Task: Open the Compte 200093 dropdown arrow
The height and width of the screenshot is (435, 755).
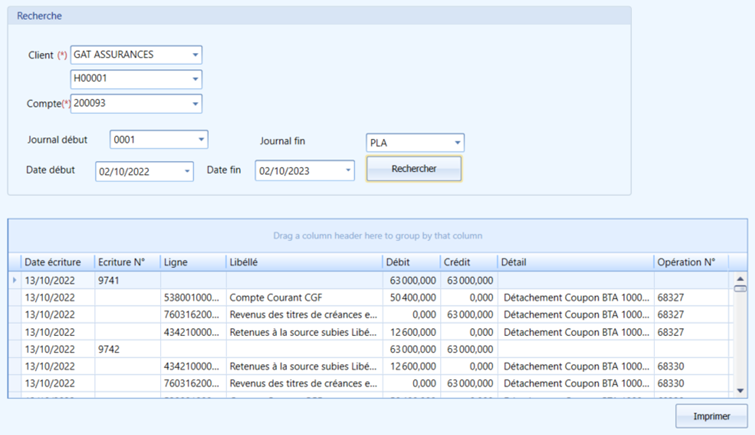Action: 195,104
